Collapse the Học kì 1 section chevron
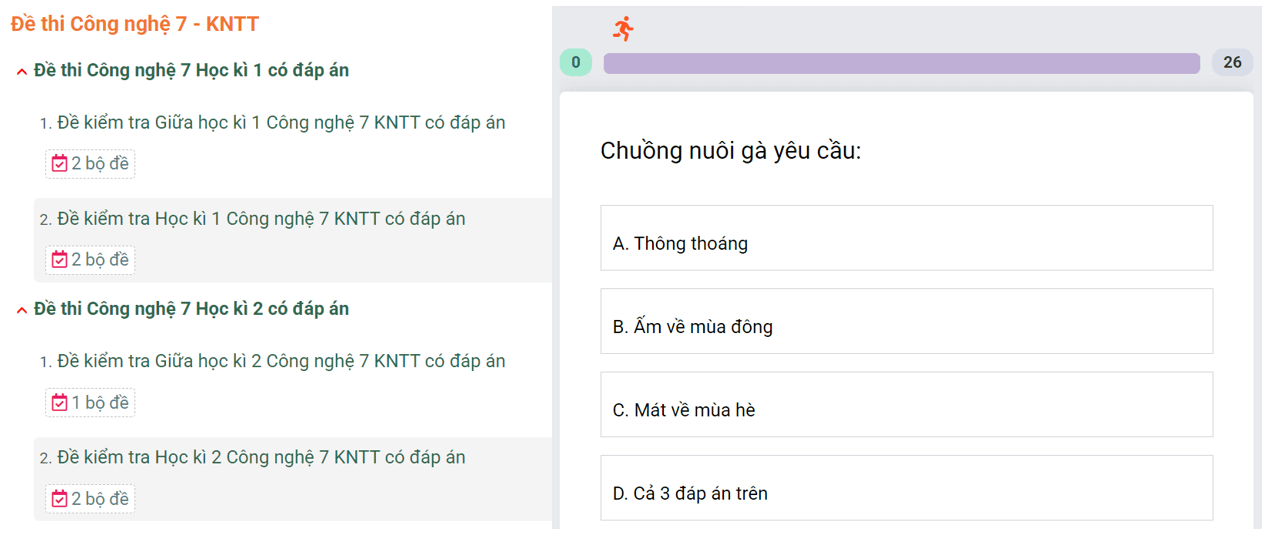The height and width of the screenshot is (540, 1269). 22,72
